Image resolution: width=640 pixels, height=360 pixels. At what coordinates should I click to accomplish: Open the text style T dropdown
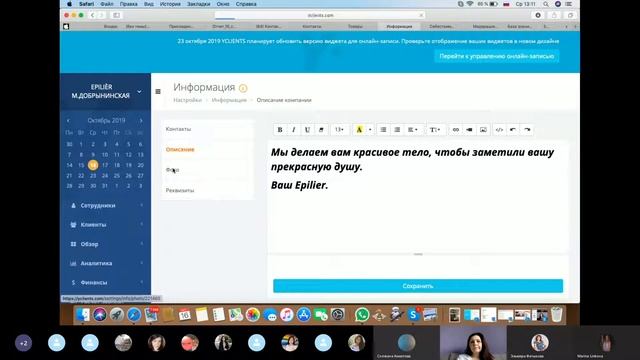click(435, 130)
